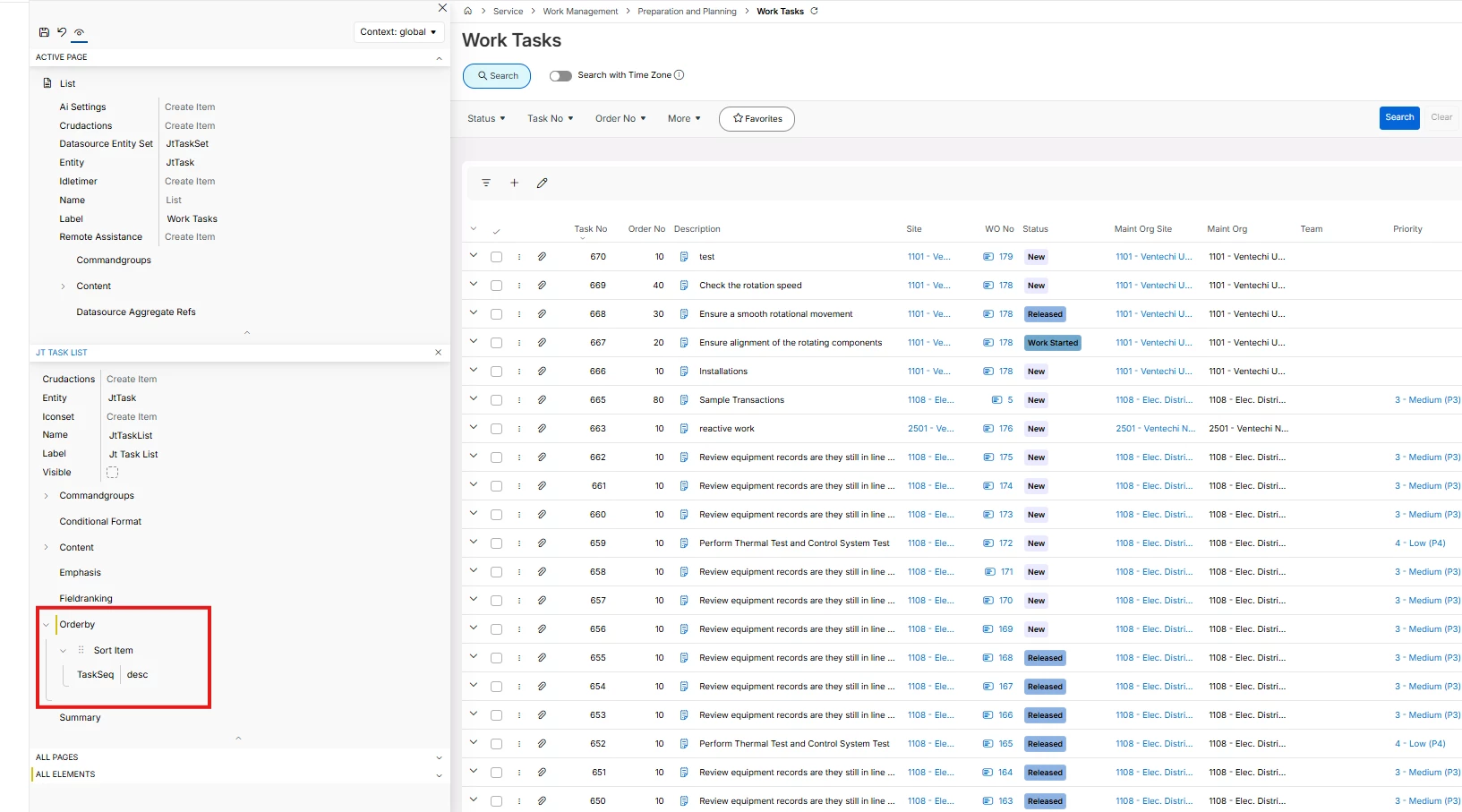Expand Content under JT Task List
The height and width of the screenshot is (812, 1462).
coord(47,548)
